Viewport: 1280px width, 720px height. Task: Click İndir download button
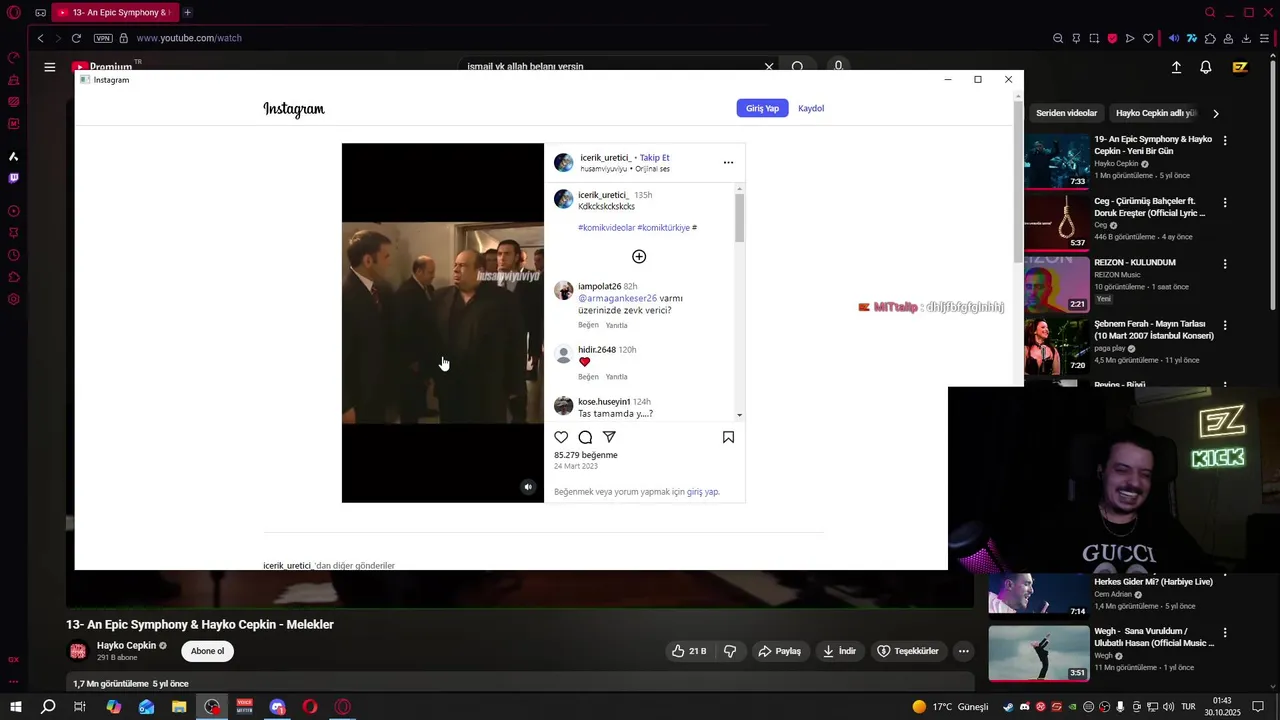tap(840, 651)
